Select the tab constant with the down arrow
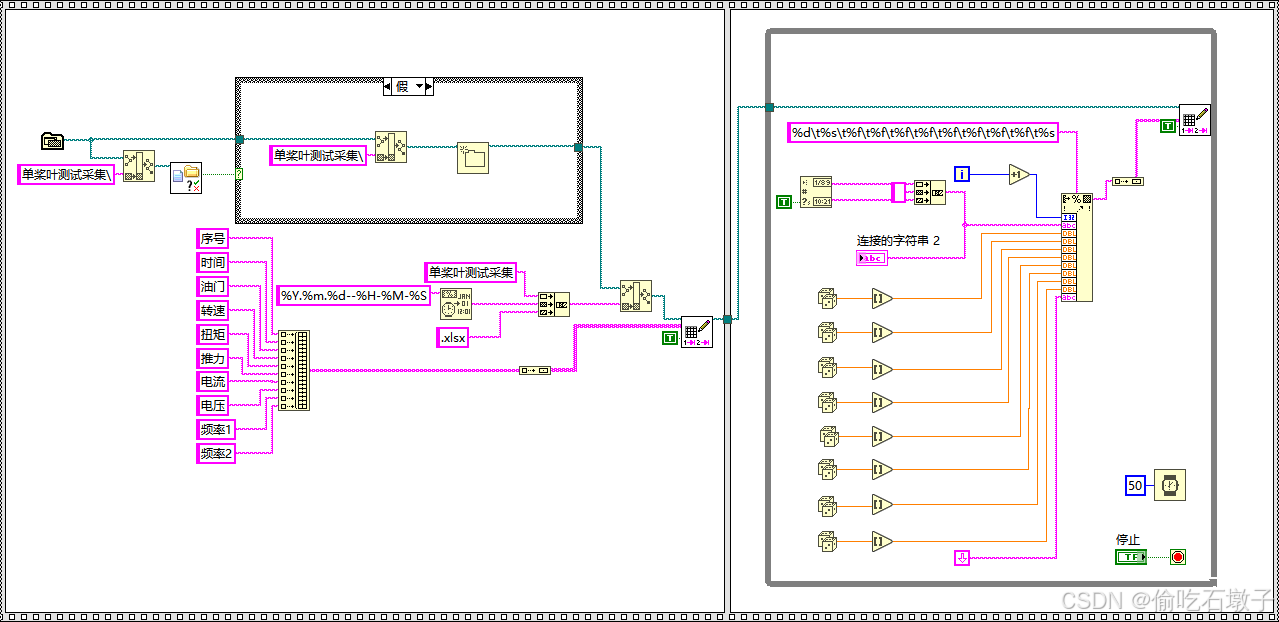The image size is (1279, 622). [x=962, y=558]
